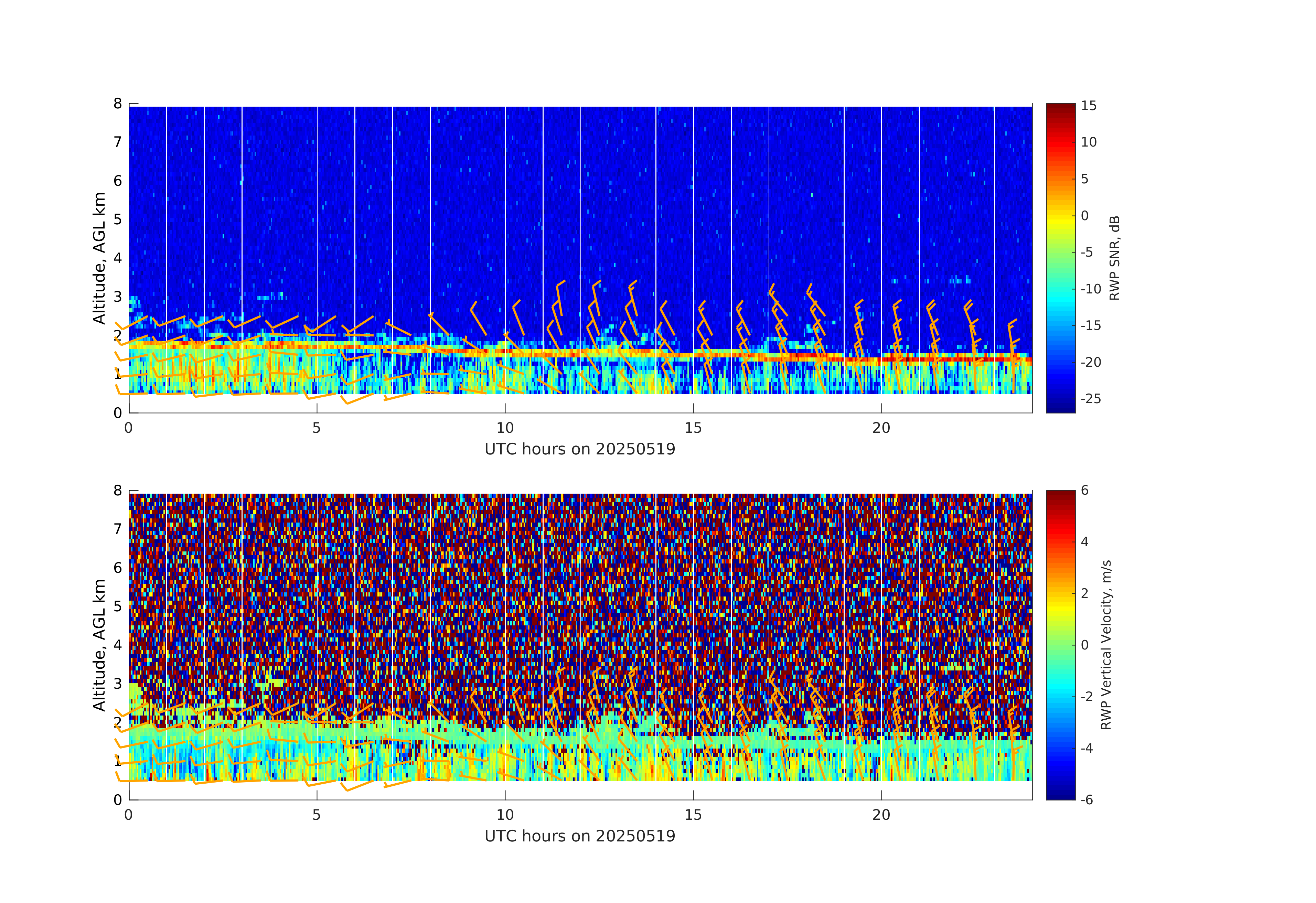The height and width of the screenshot is (903, 1316).
Task: Click the top plot's 'UTC hours on 20250519' label
Action: [x=580, y=449]
